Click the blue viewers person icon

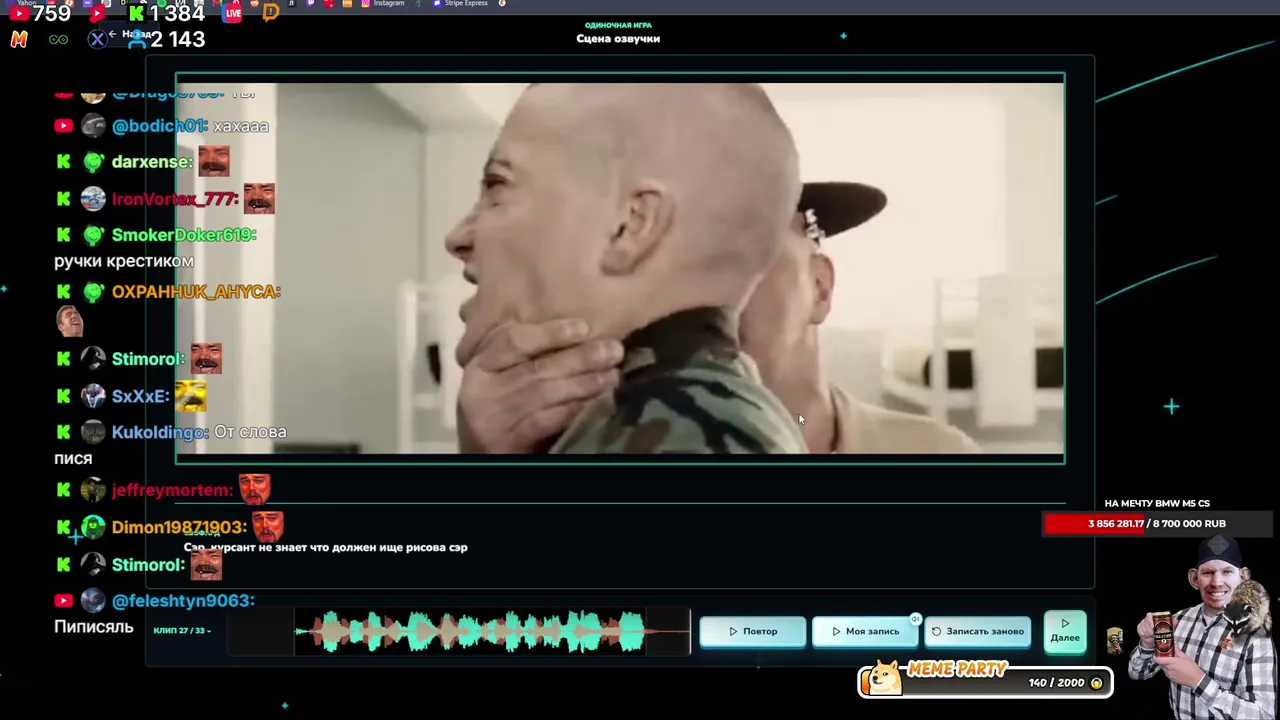coord(137,39)
